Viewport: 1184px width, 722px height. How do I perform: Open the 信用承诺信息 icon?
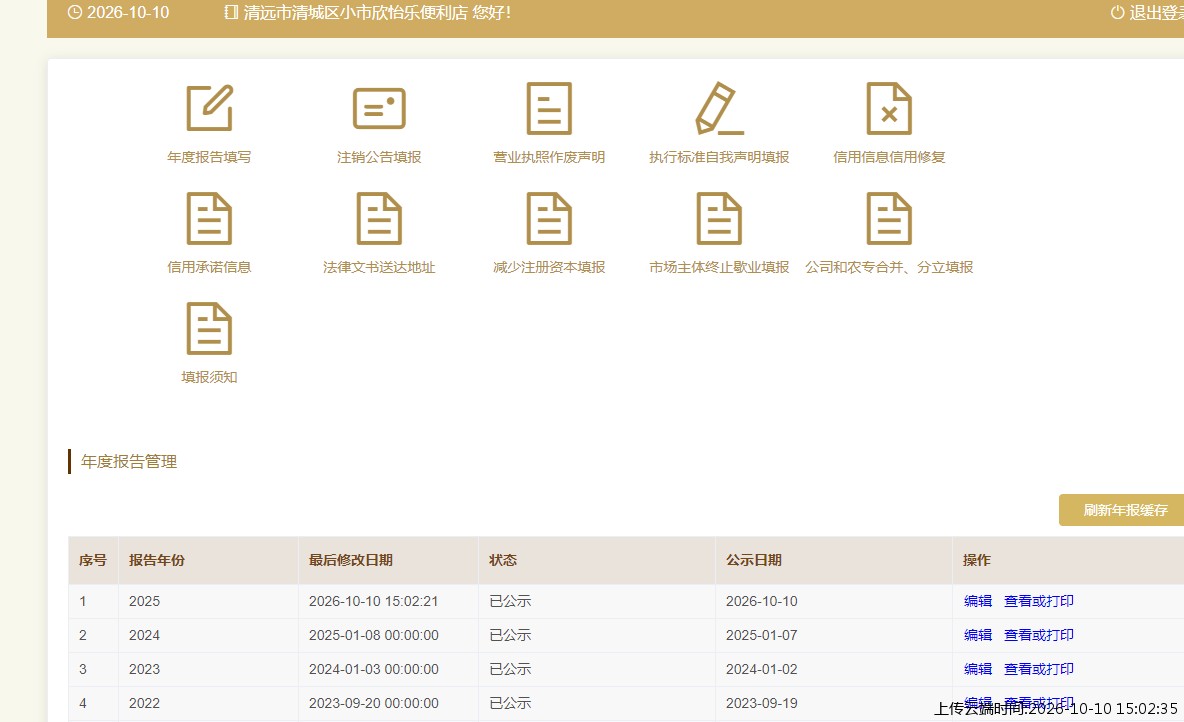209,218
